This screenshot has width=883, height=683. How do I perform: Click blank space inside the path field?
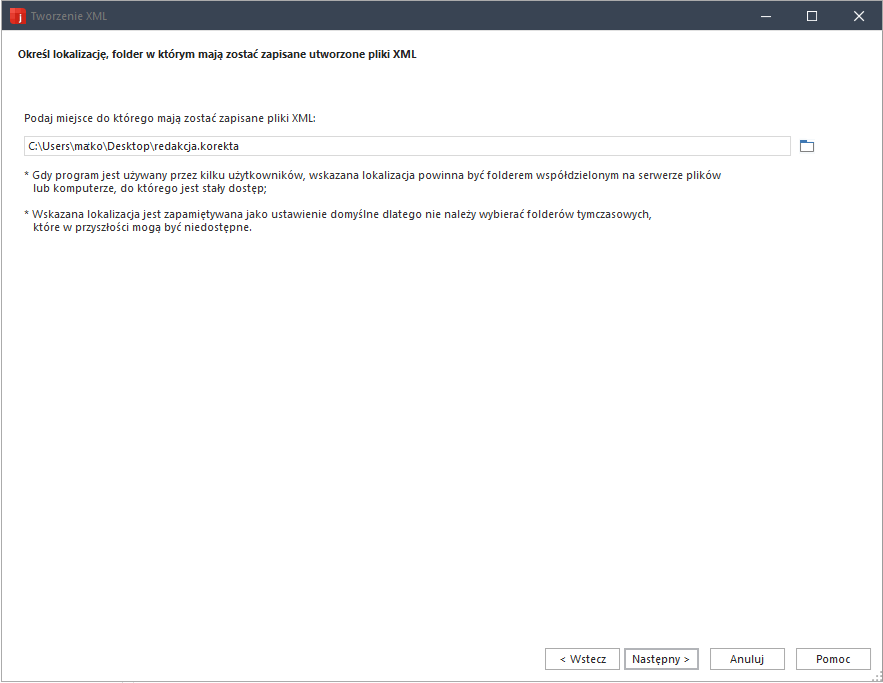500,147
